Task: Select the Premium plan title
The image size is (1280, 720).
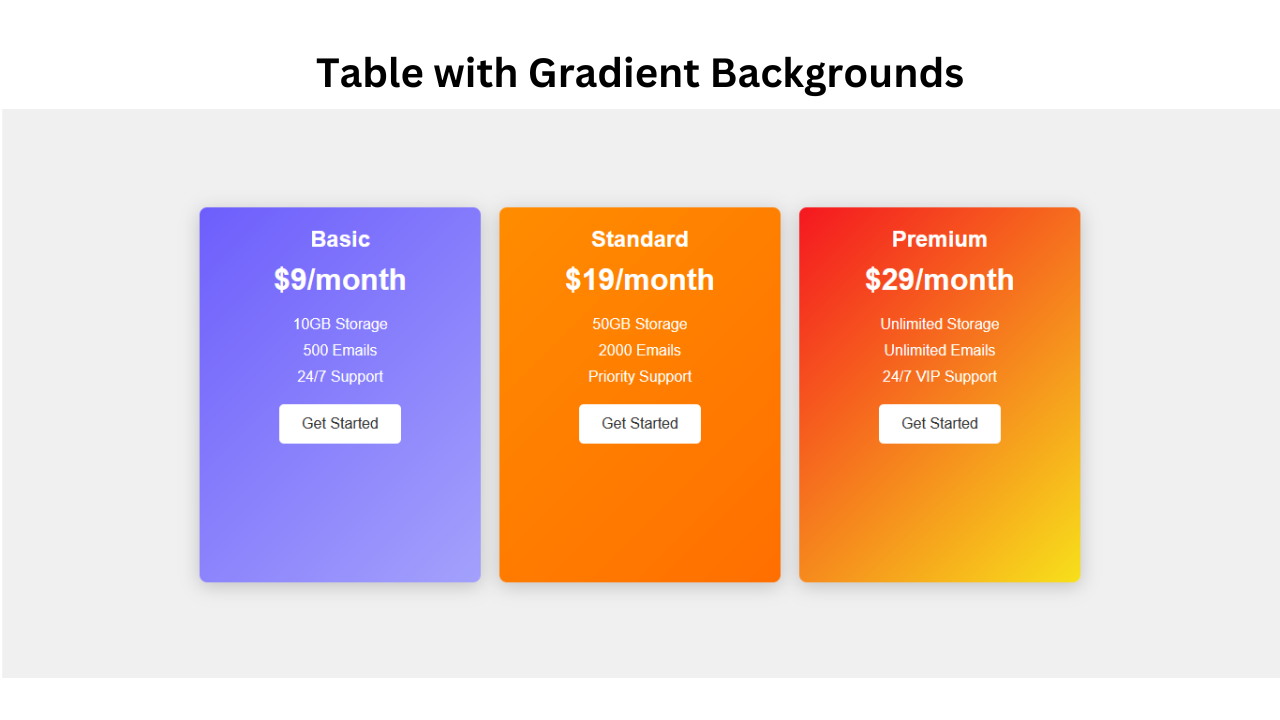Action: [939, 239]
